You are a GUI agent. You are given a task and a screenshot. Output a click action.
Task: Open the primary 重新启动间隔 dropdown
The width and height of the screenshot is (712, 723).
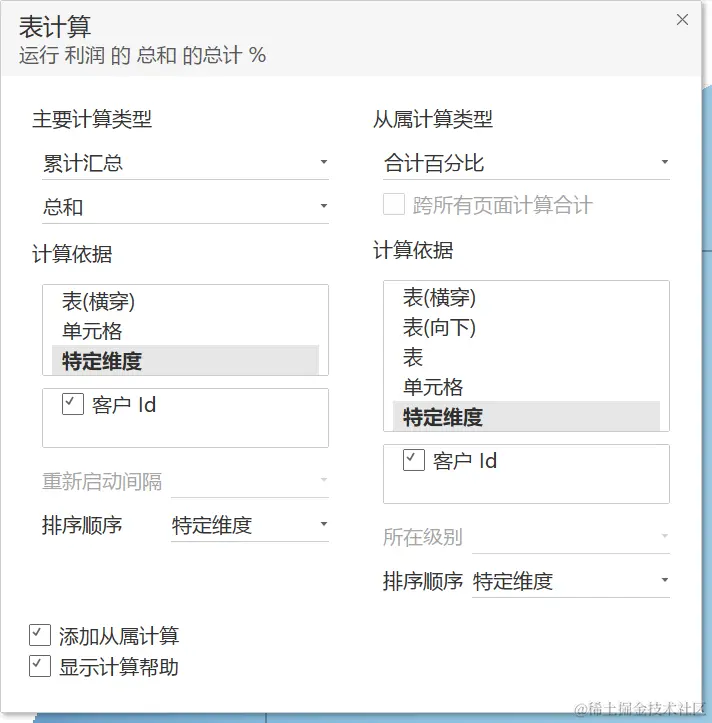click(249, 481)
